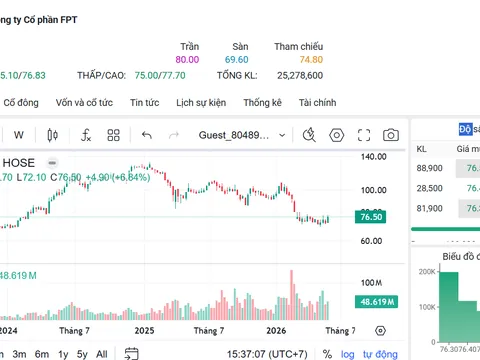This screenshot has width=480, height=360.
Task: Click the TỔNG KL value 25,278,600
Action: 300,75
